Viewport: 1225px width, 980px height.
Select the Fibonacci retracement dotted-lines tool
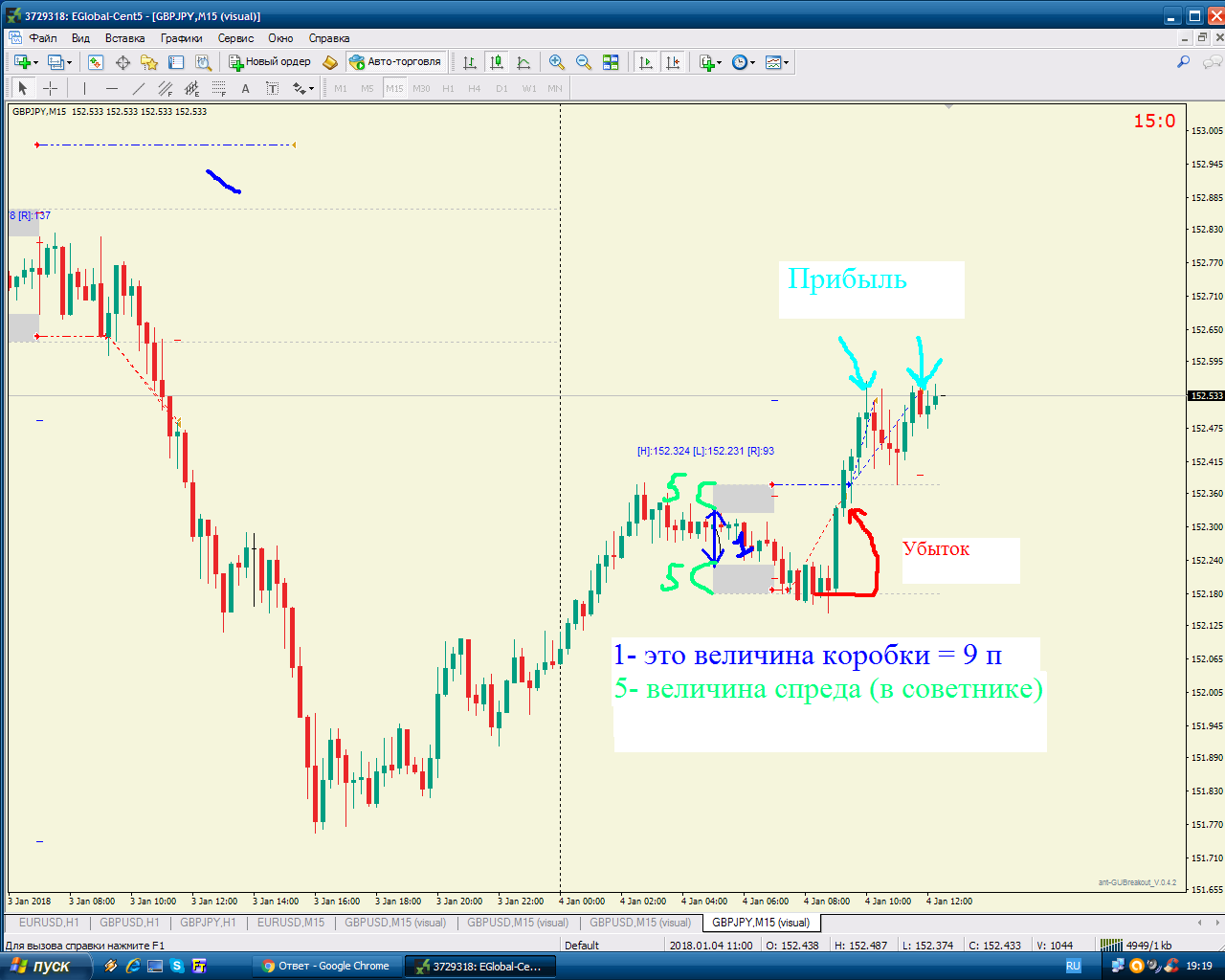coord(218,88)
